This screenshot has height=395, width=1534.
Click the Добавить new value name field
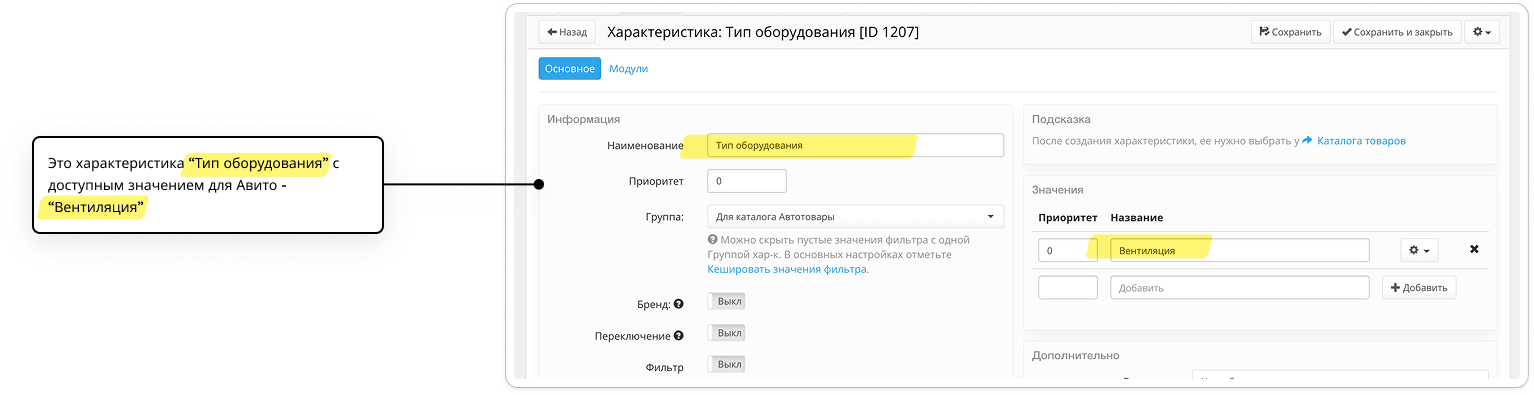click(1239, 287)
